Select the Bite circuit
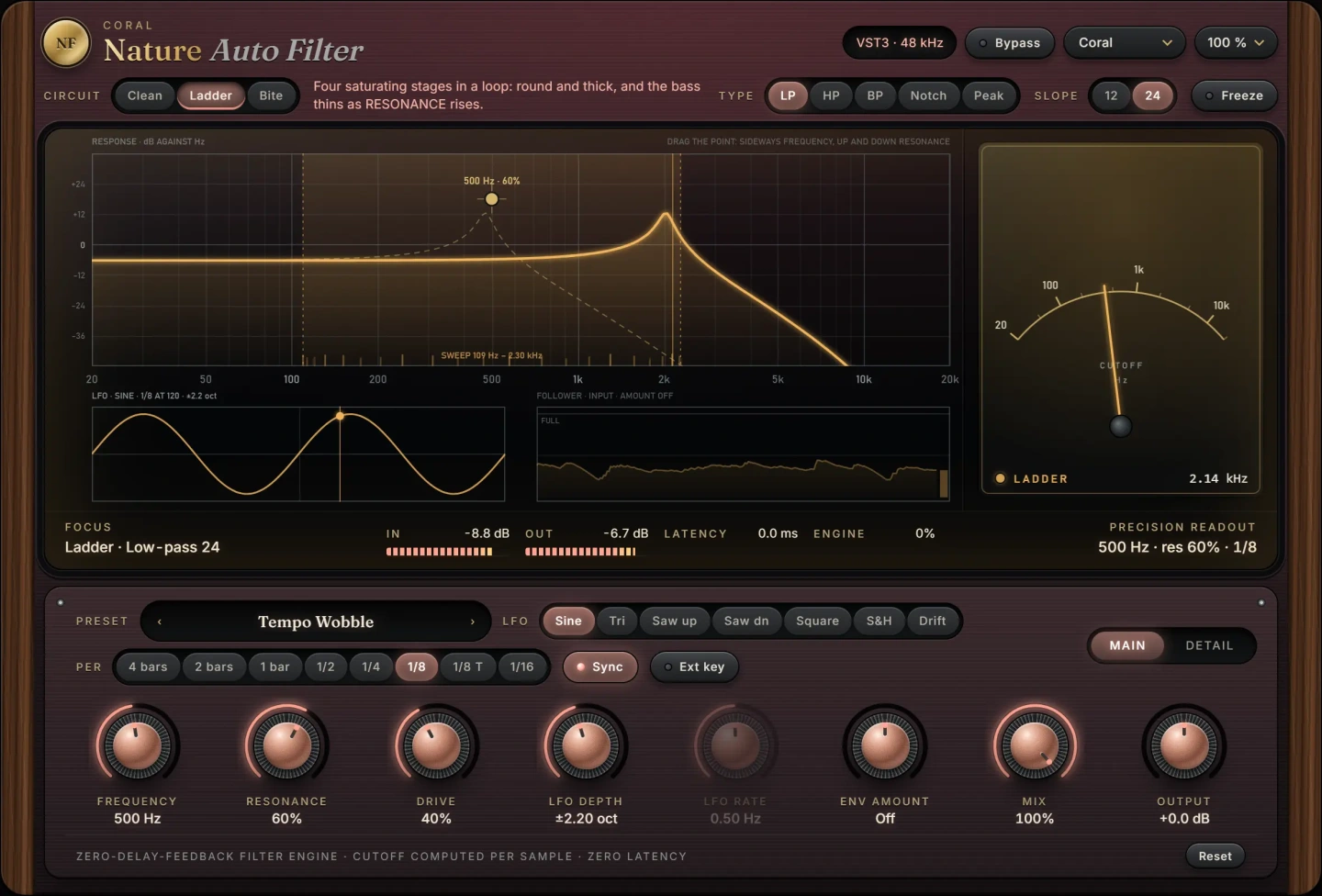1322x896 pixels. (x=271, y=95)
